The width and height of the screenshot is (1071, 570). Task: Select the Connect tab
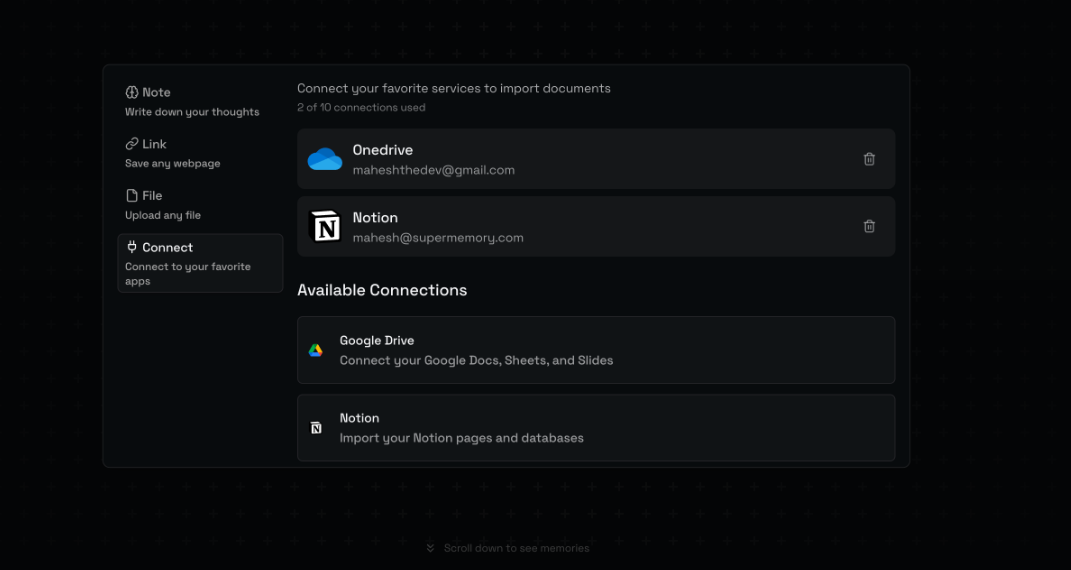coord(200,263)
